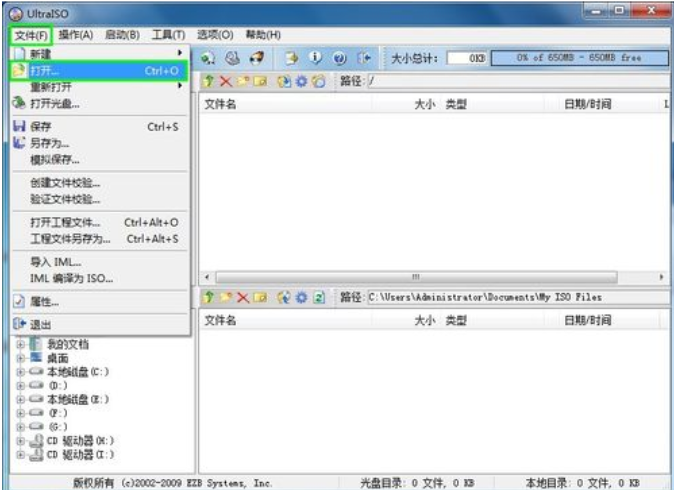Choose 退出 from the File menu
The width and height of the screenshot is (674, 490).
coord(99,325)
